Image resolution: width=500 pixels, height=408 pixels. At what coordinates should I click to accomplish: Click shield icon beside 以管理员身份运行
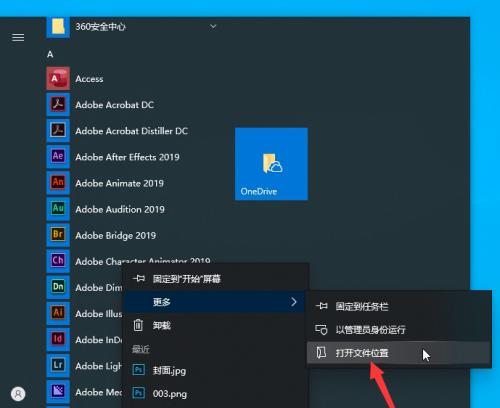coord(322,330)
